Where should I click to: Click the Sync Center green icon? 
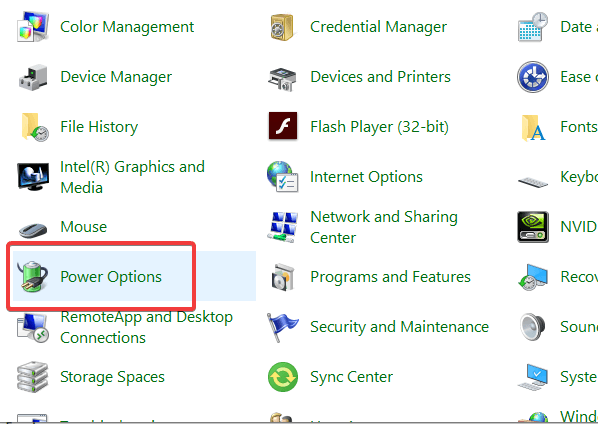click(x=283, y=377)
